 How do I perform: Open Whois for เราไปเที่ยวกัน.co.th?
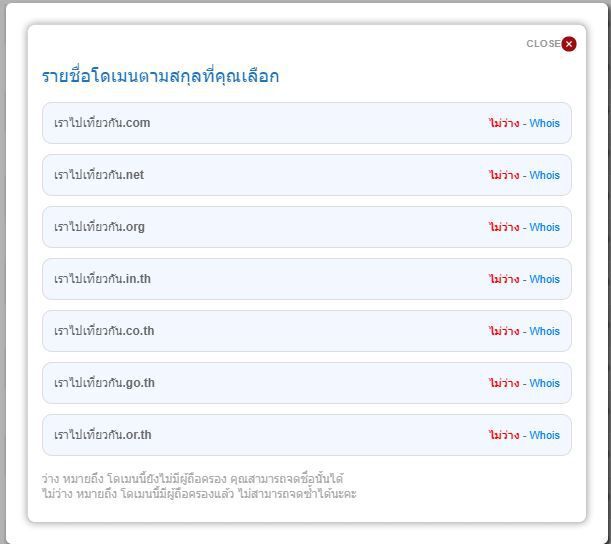point(544,331)
